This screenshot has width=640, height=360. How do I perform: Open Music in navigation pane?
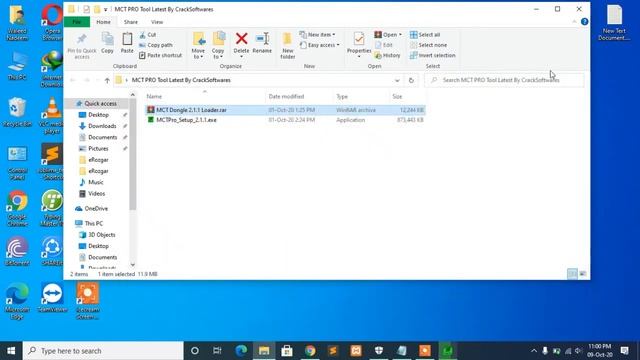96,182
